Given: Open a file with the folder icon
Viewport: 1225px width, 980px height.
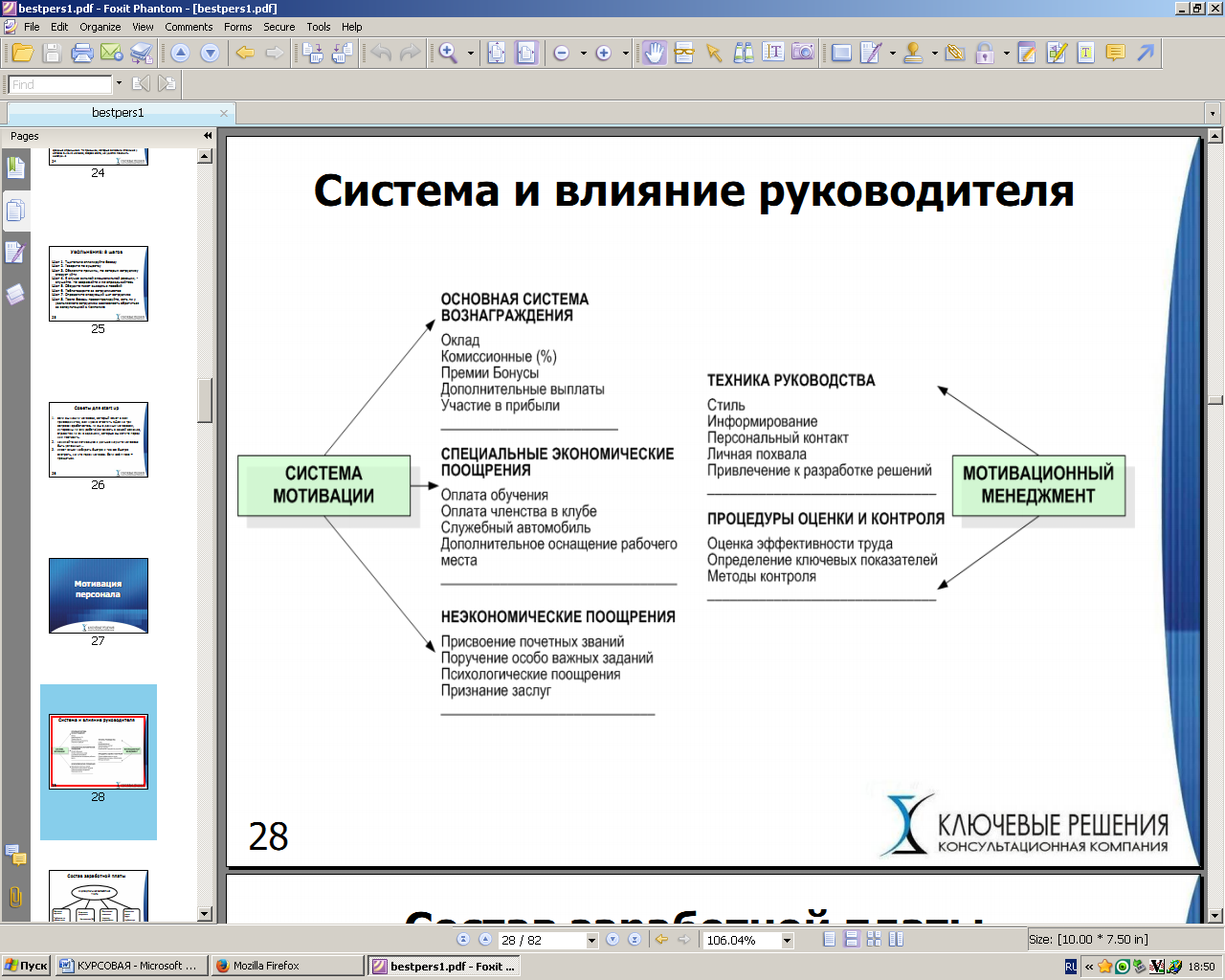Looking at the screenshot, I should pos(23,54).
